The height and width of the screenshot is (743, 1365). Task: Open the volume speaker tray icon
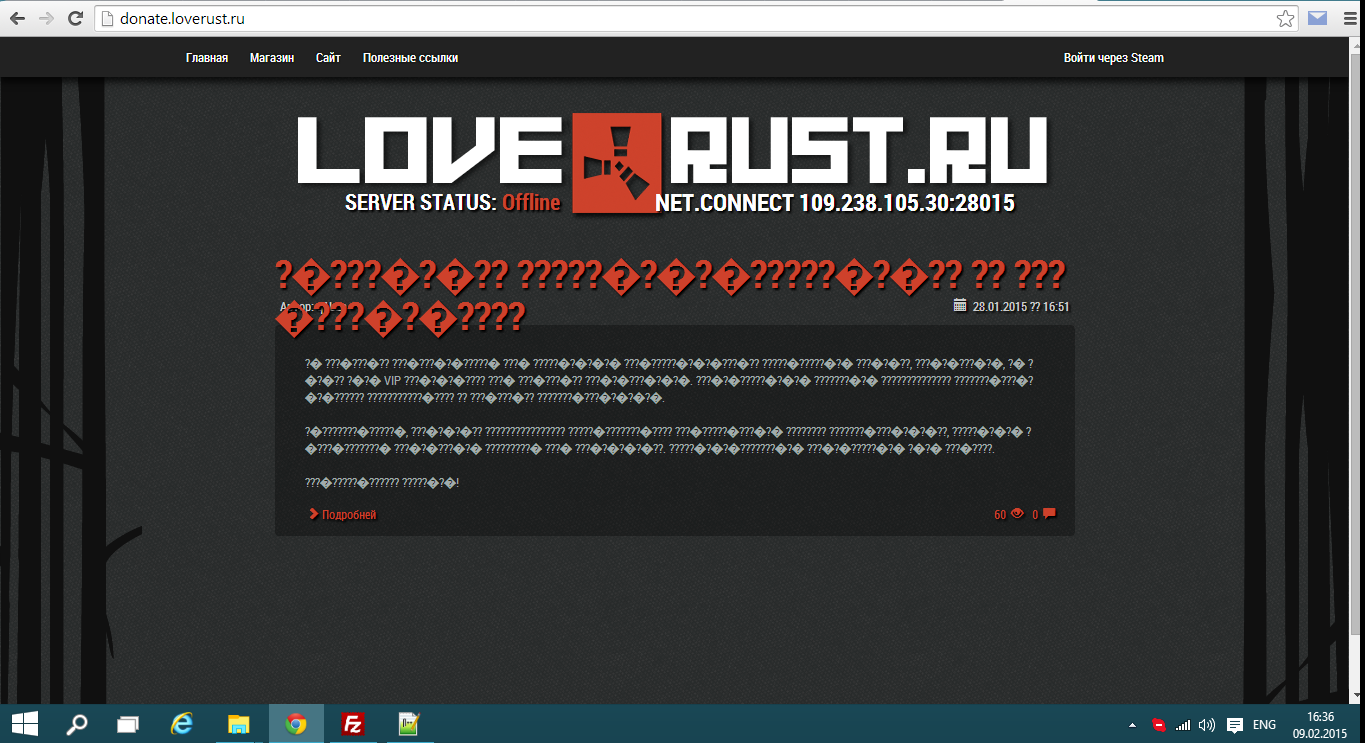1207,724
